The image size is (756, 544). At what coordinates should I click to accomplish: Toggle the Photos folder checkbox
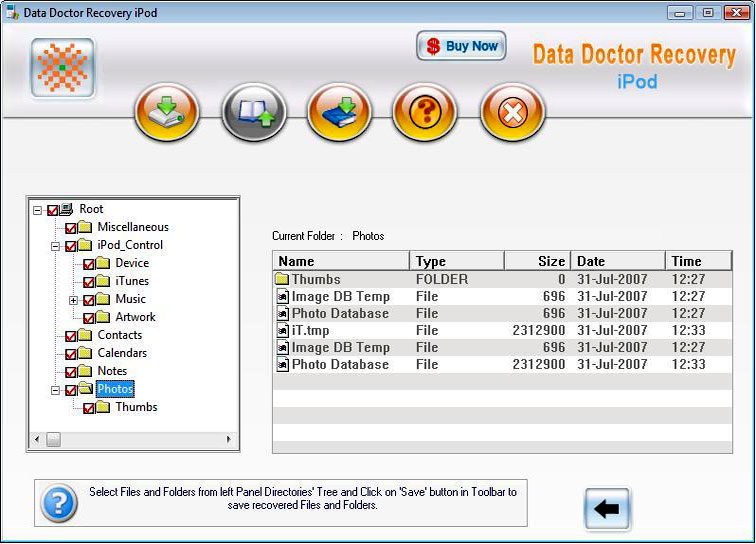pyautogui.click(x=70, y=390)
